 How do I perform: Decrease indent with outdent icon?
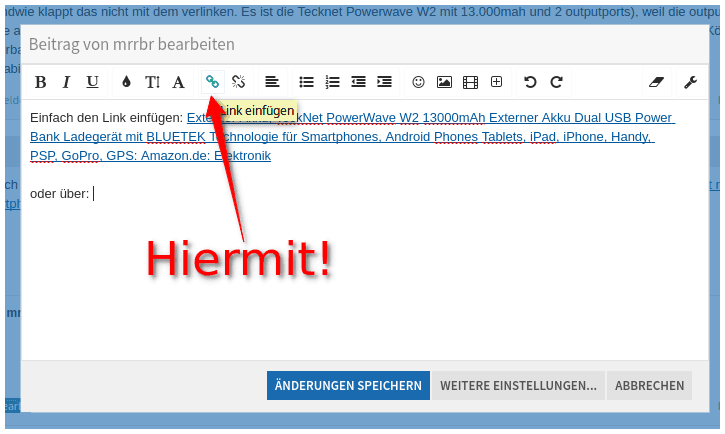(358, 82)
